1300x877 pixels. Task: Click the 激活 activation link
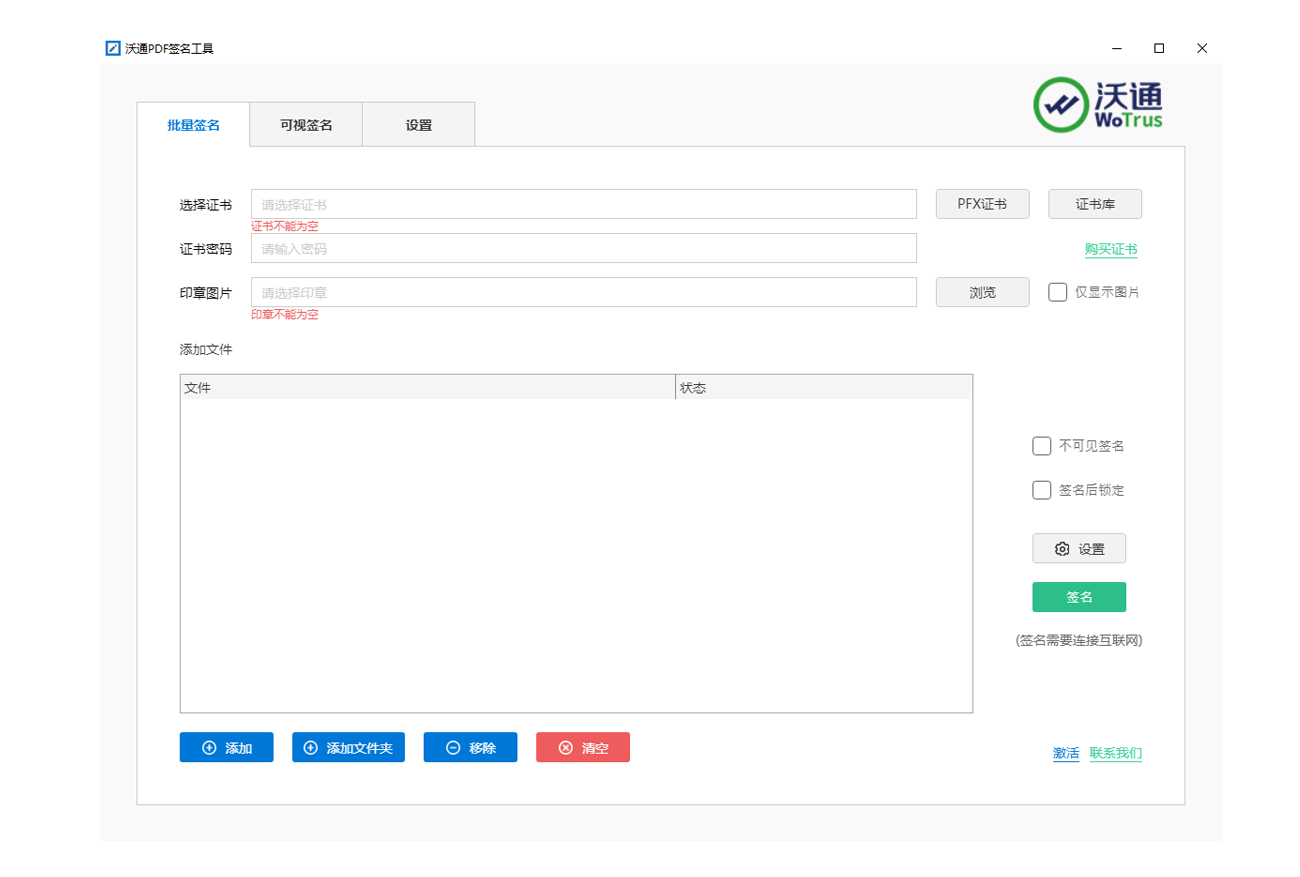tap(1066, 753)
